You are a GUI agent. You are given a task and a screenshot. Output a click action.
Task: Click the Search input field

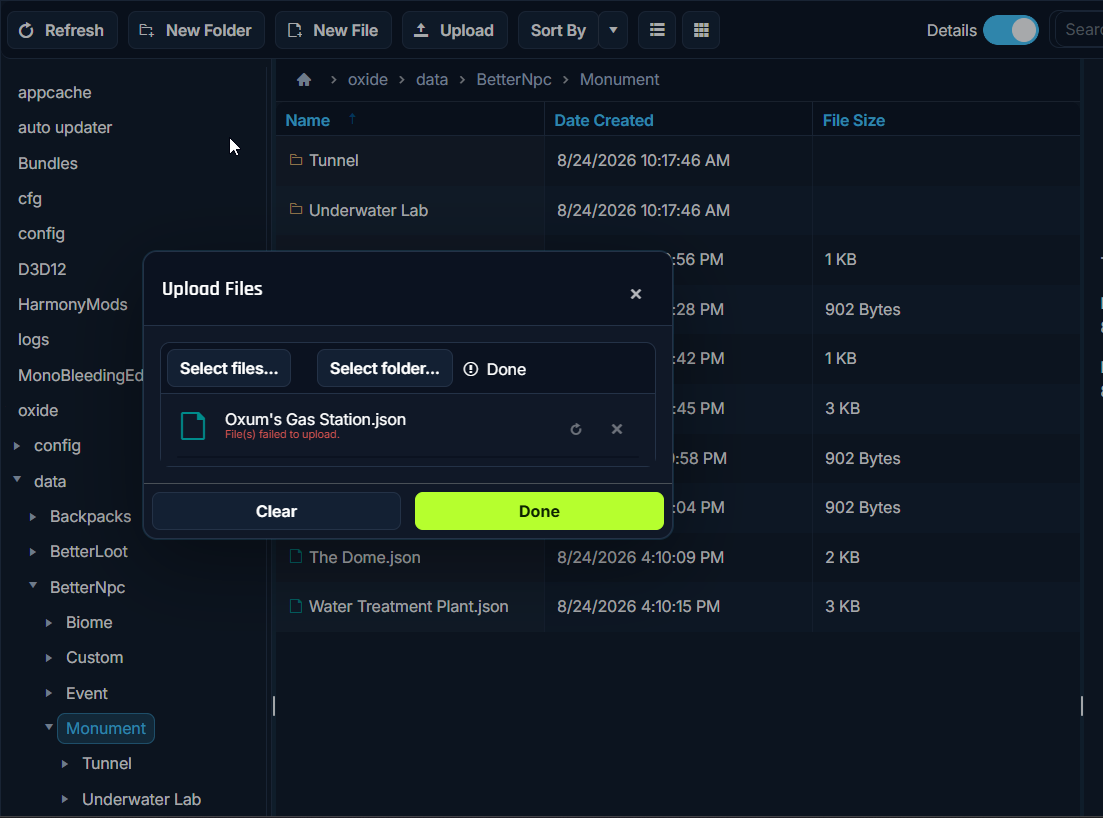tap(1080, 30)
